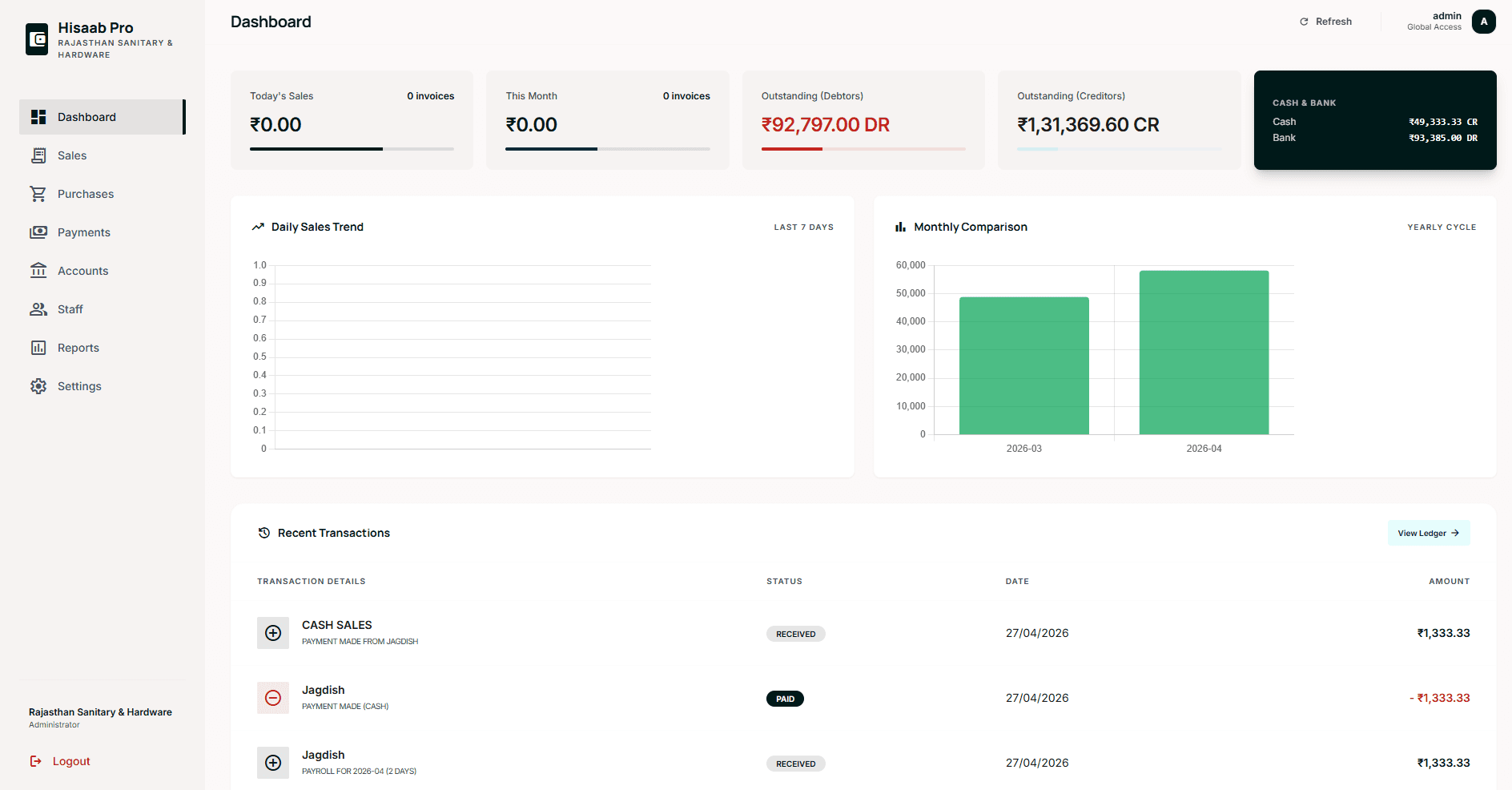Go to Purchases in the sidebar
The height and width of the screenshot is (790, 1512).
(103, 194)
